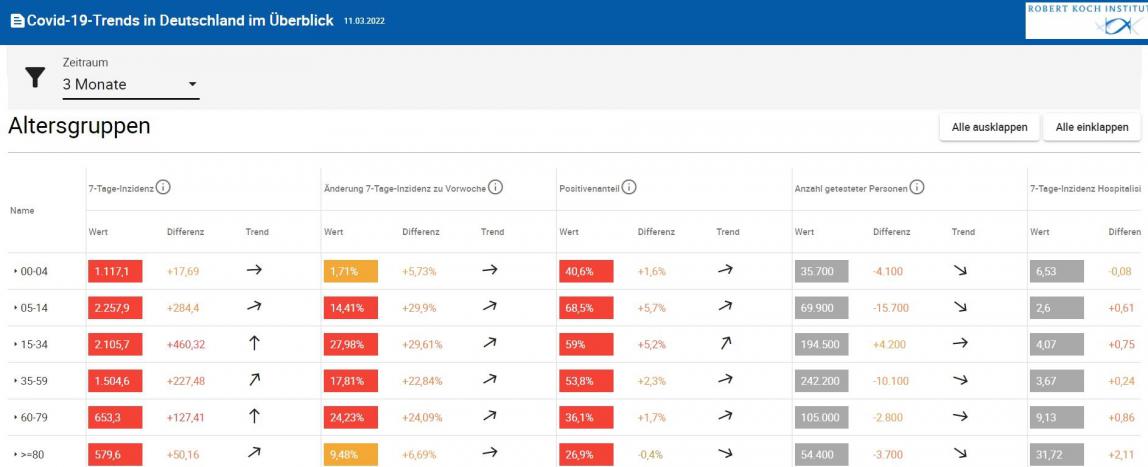Image resolution: width=1148 pixels, height=467 pixels.
Task: Click the Name column header
Action: coord(20,211)
